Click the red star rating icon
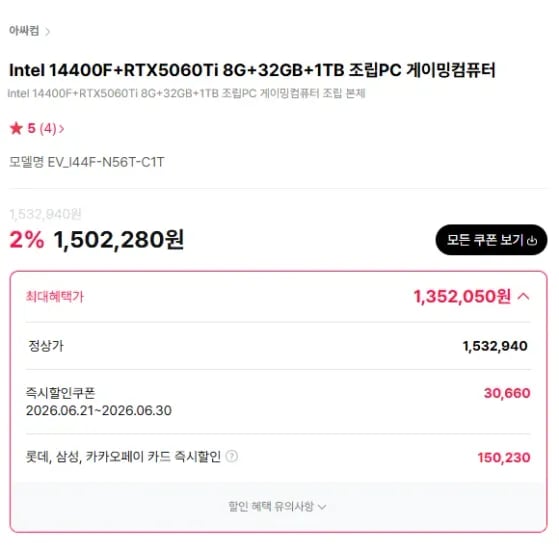 [16, 128]
